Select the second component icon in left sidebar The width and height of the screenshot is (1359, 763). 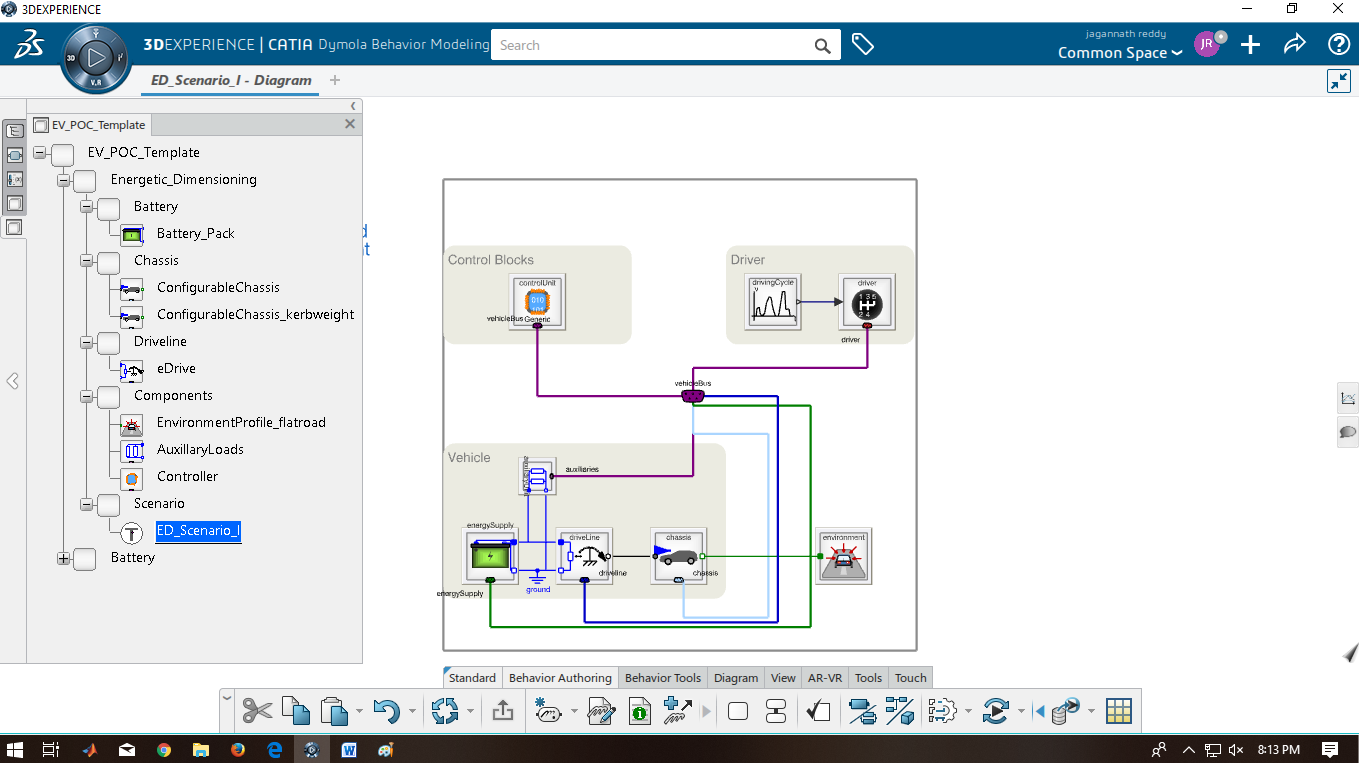coord(14,155)
